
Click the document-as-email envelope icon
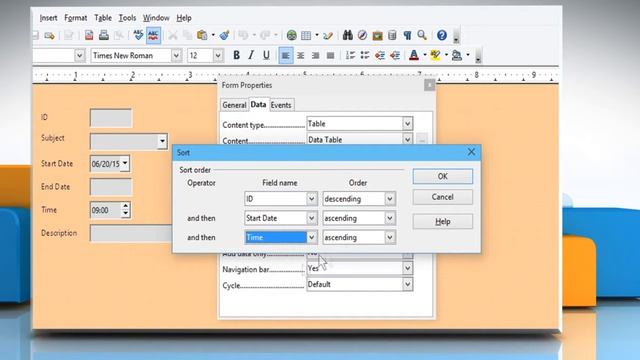[49, 36]
